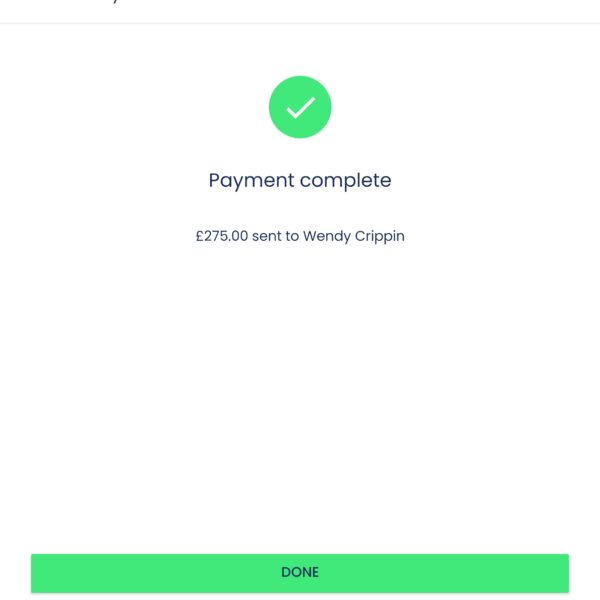This screenshot has height=600, width=600.
Task: Tap the DONE label on the bottom bar
Action: point(300,573)
